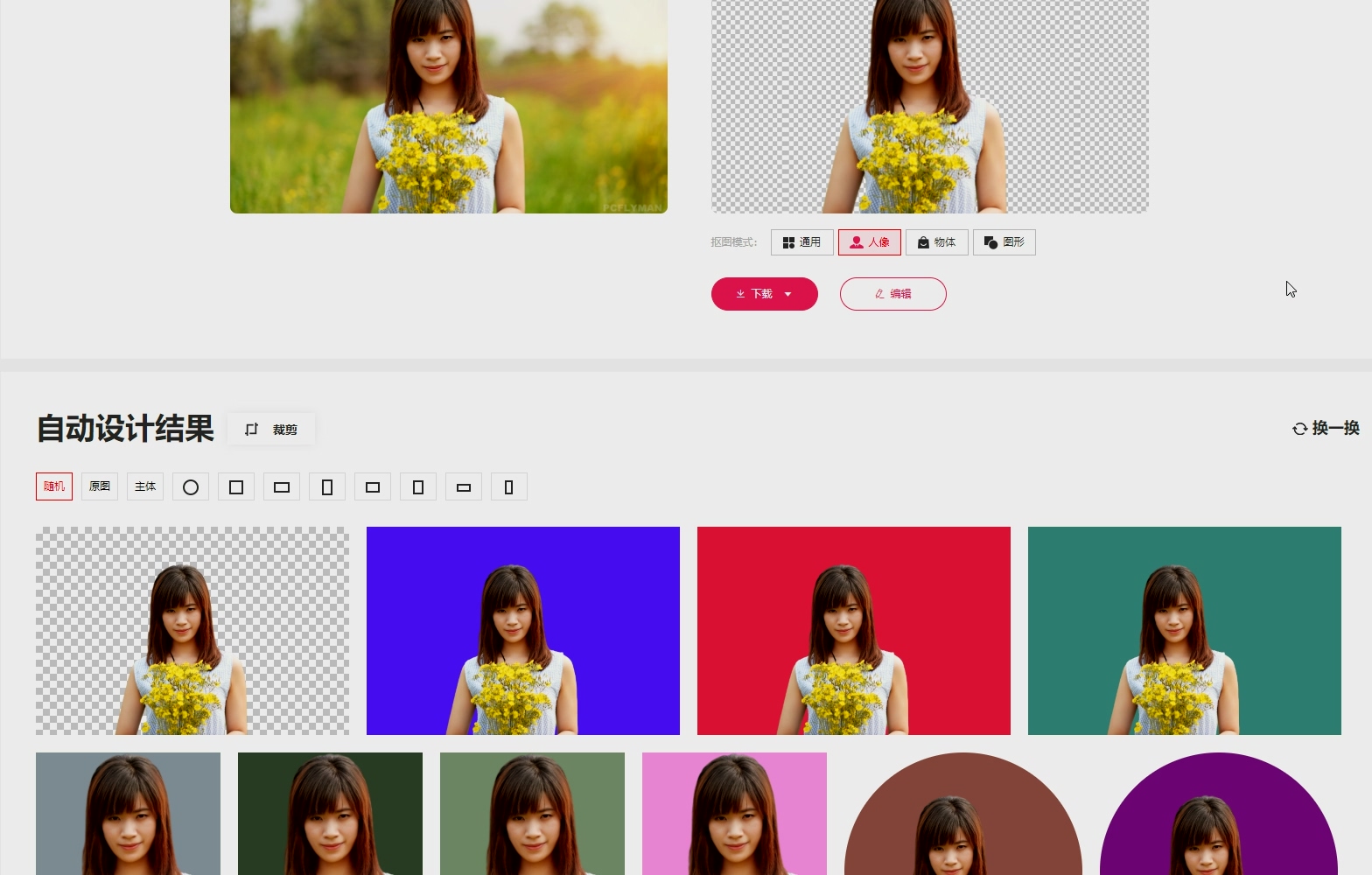Click the 编辑 edit button

pyautogui.click(x=893, y=294)
